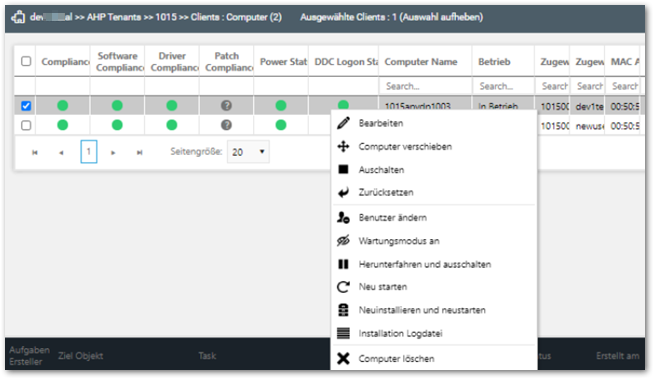Click the Computer Name search field
This screenshot has height=379, width=654.
[425, 86]
